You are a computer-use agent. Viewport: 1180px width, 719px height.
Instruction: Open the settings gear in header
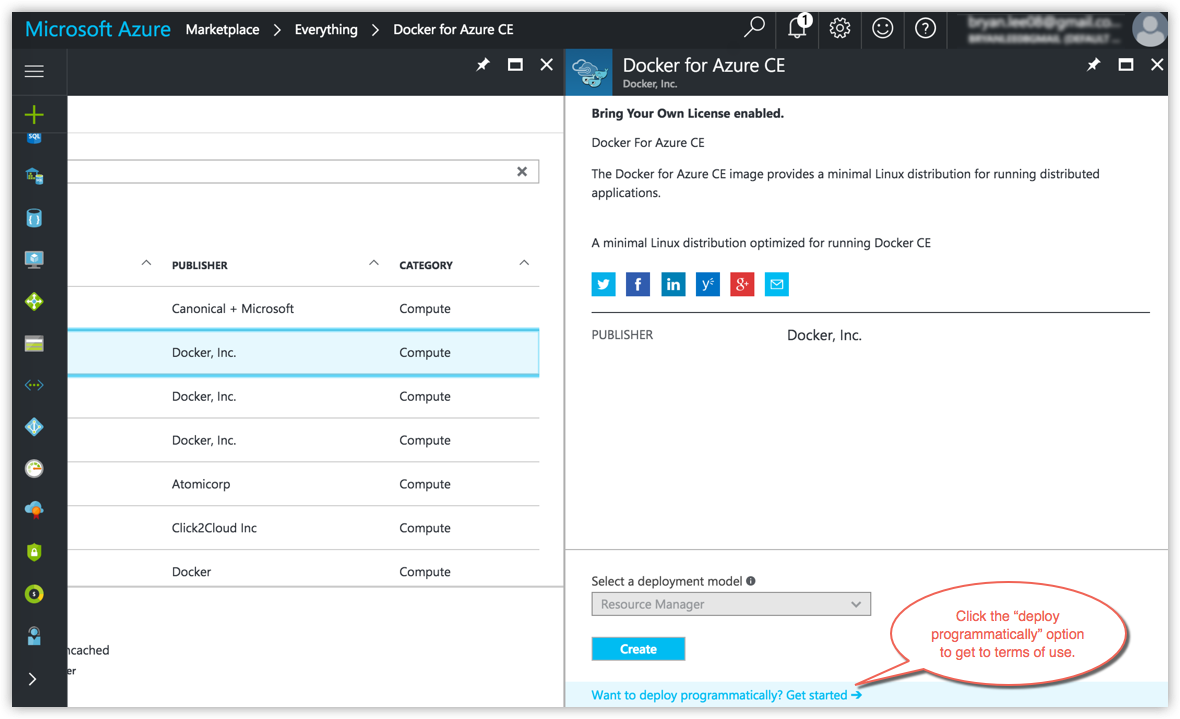click(840, 28)
